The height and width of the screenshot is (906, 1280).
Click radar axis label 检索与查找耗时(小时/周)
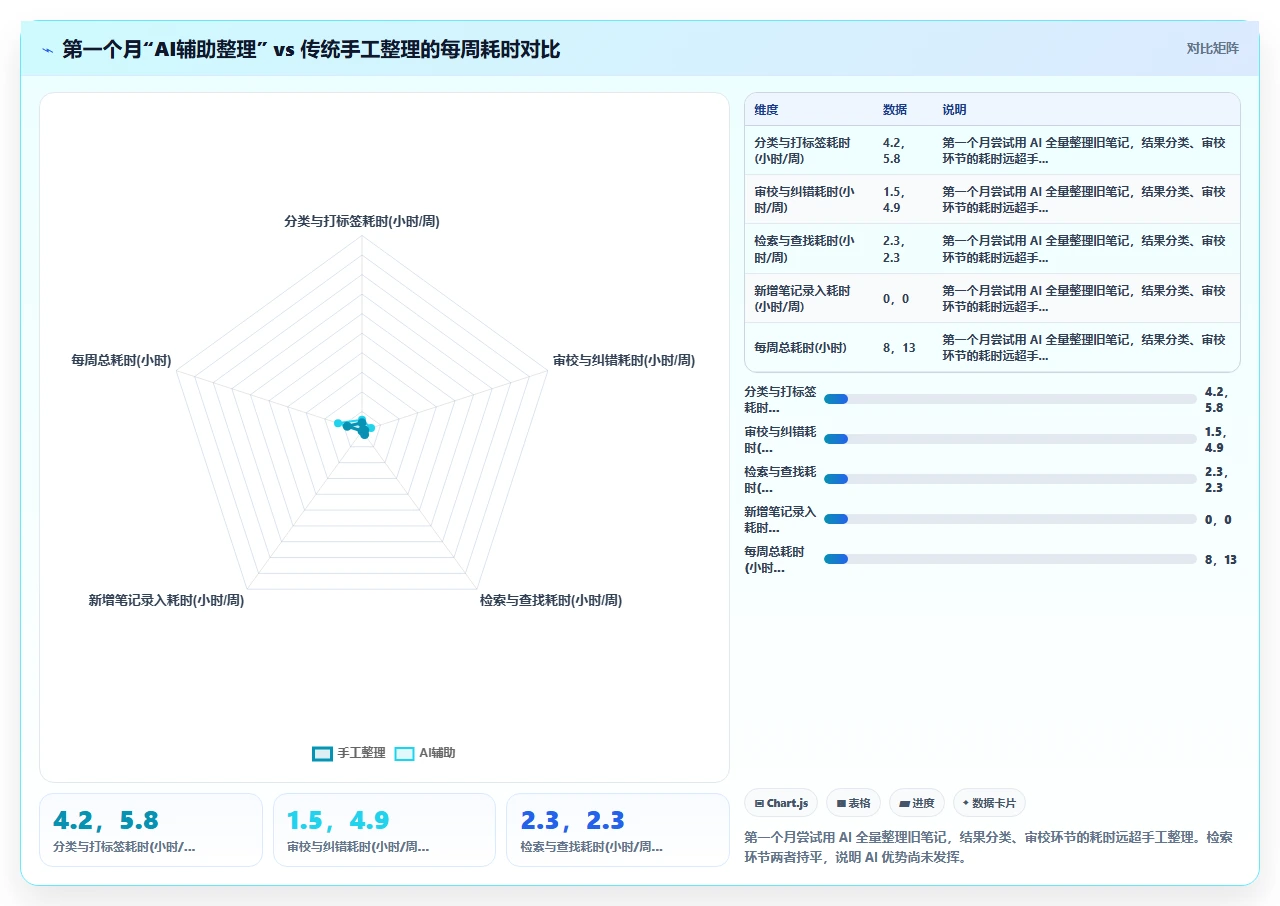551,600
